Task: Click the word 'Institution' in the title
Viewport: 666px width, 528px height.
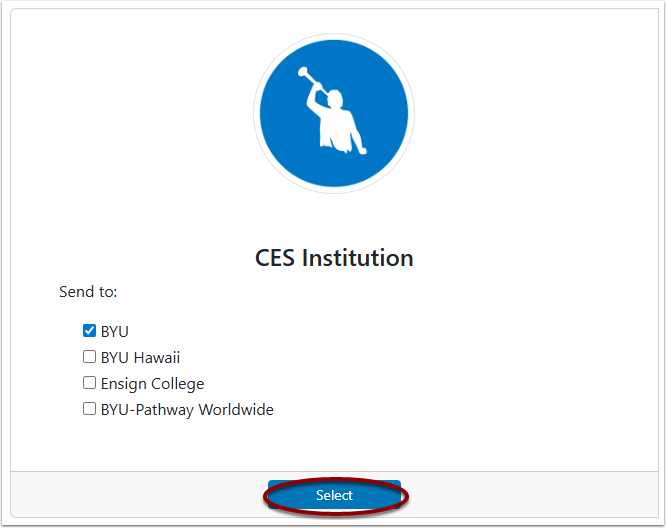Action: tap(358, 258)
